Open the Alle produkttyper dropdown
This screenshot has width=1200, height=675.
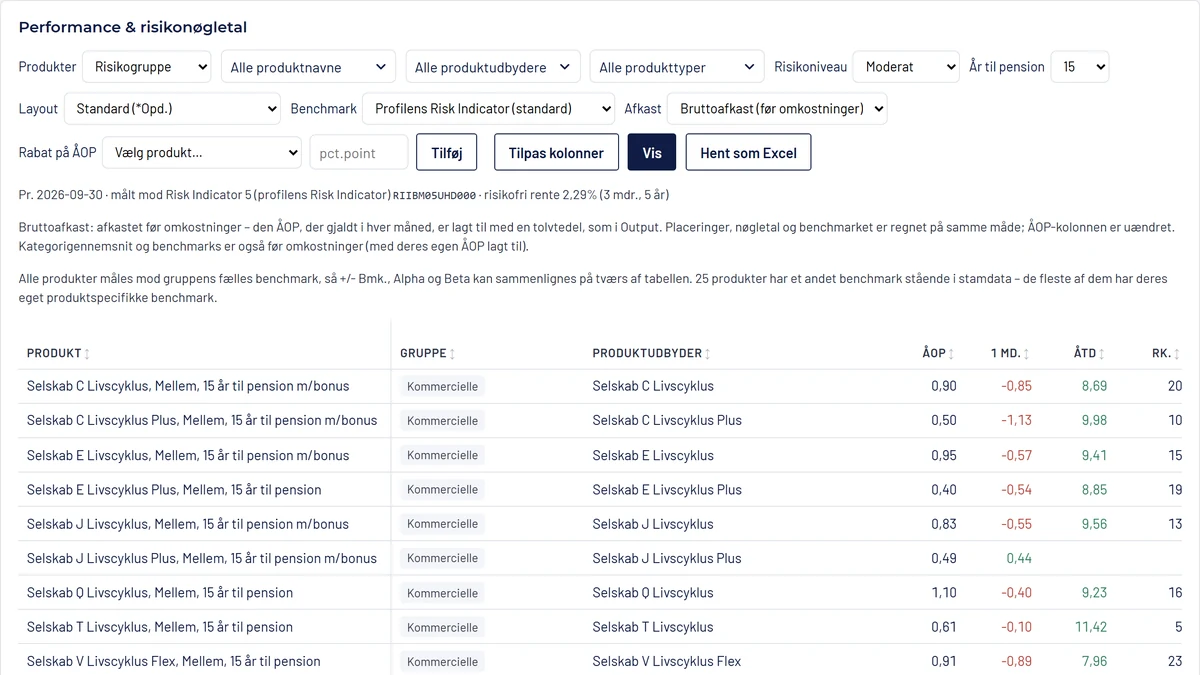tap(677, 67)
